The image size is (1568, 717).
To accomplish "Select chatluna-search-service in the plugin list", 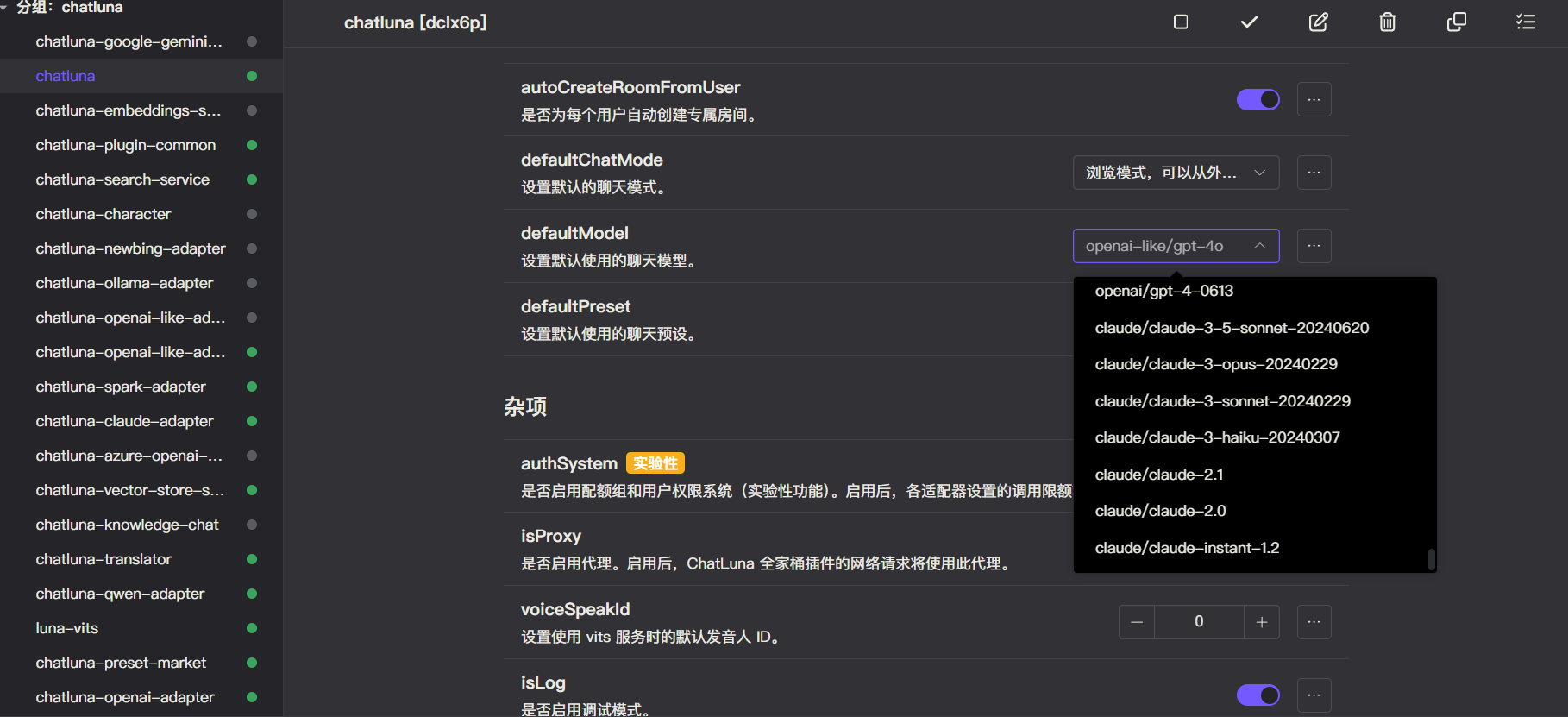I will click(122, 179).
